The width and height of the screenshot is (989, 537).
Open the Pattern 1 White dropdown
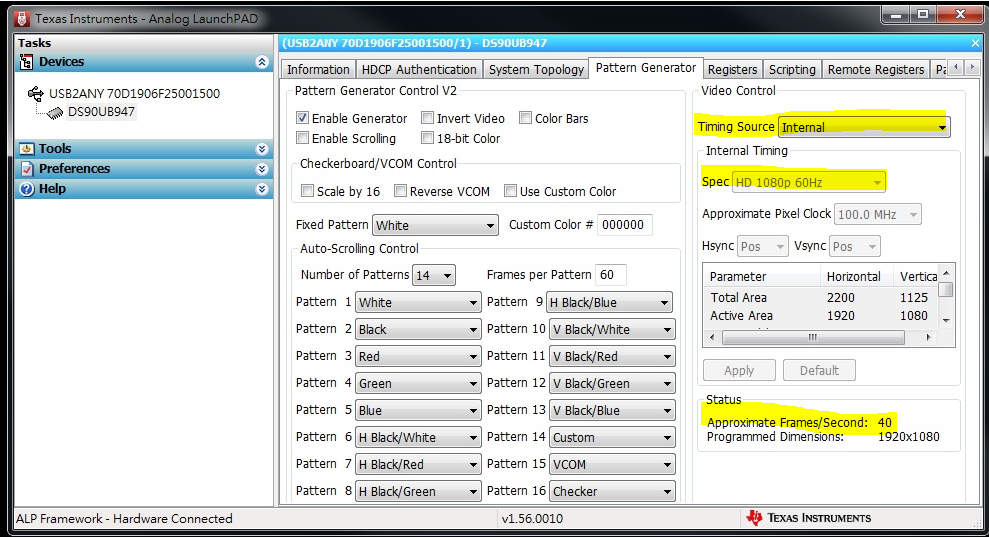pos(418,302)
